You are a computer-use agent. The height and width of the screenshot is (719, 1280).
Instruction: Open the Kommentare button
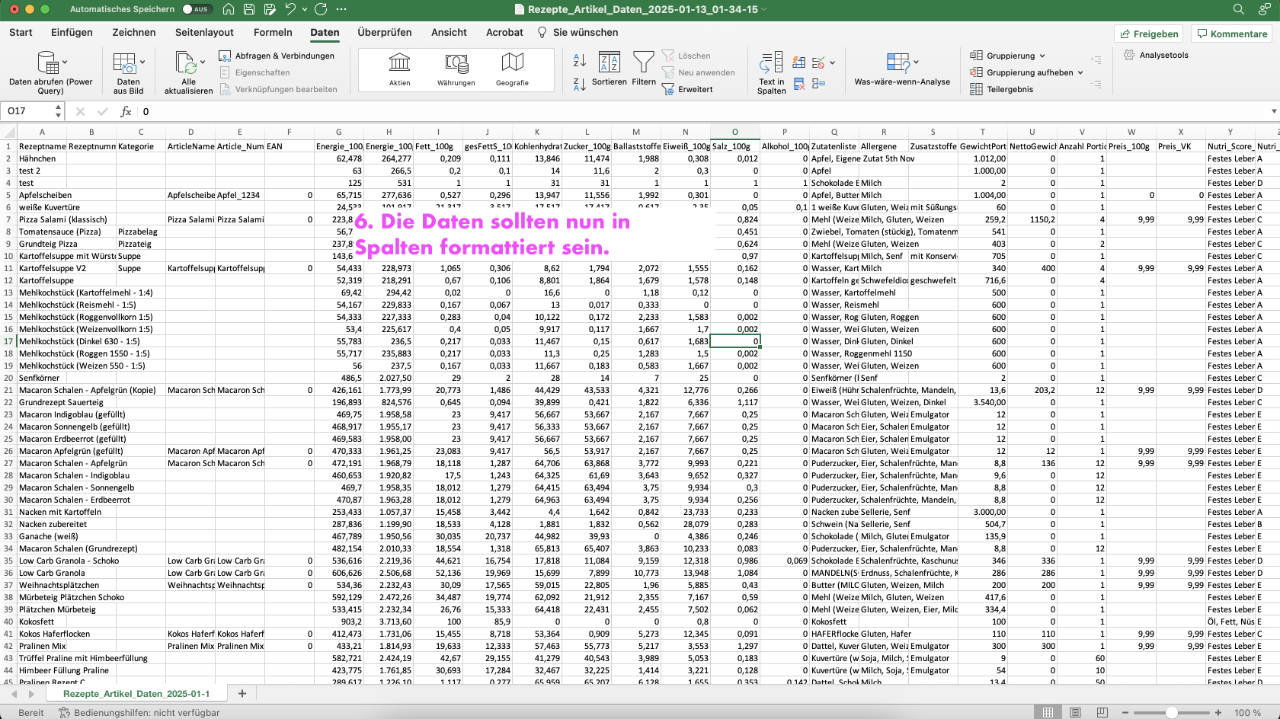(x=1231, y=34)
